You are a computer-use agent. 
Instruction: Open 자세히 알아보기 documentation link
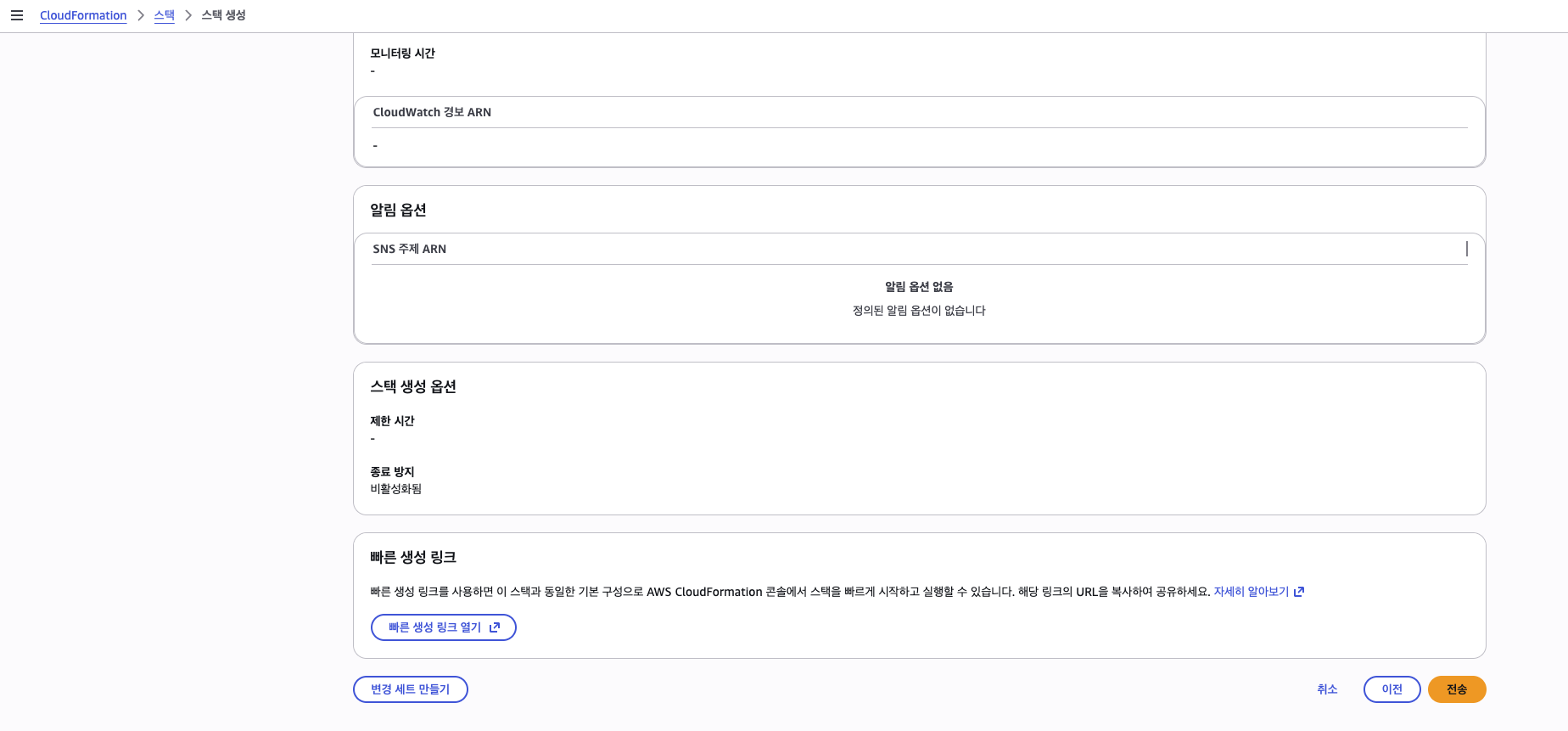tap(1252, 591)
